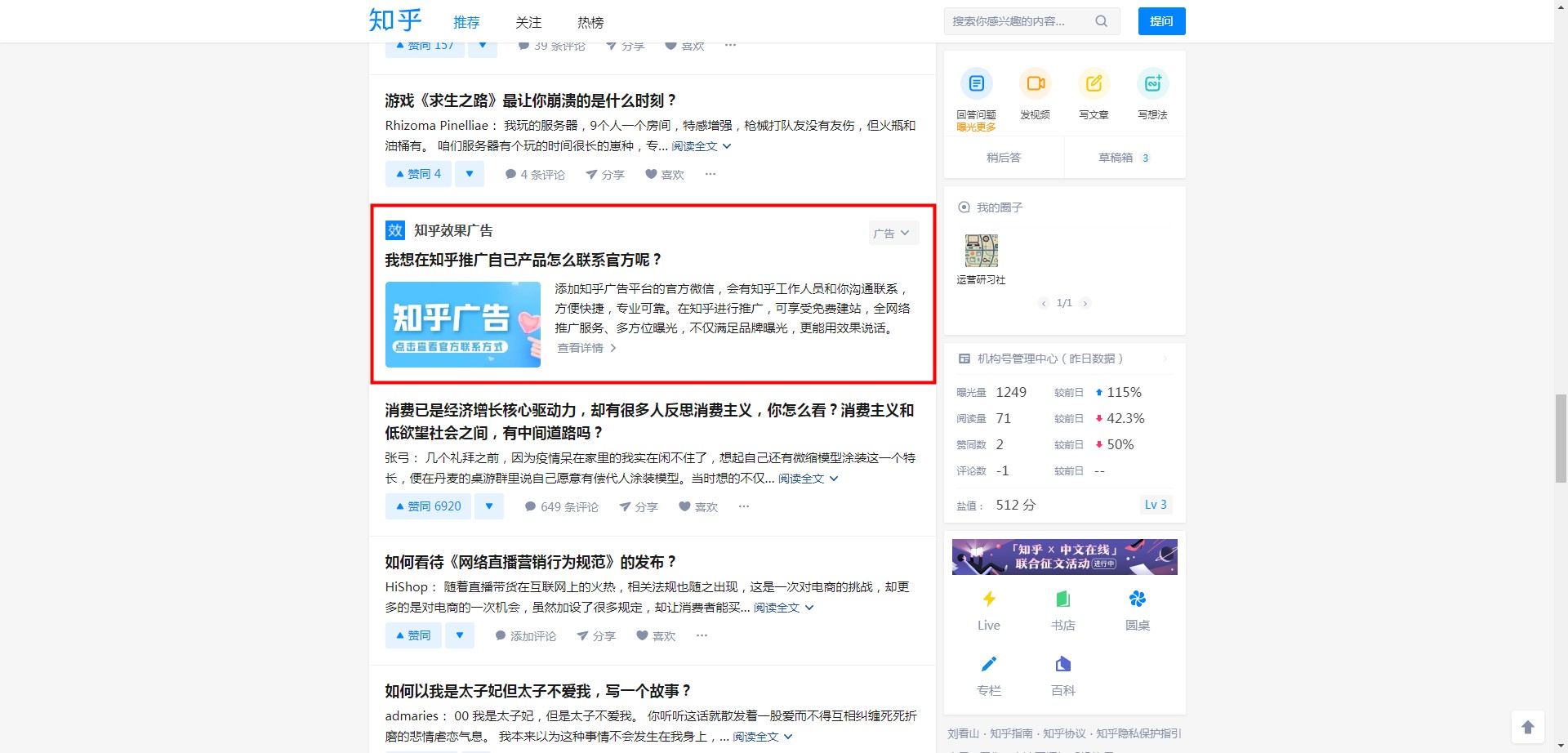
Task: Open the 专栏 pen icon
Action: pos(989,664)
